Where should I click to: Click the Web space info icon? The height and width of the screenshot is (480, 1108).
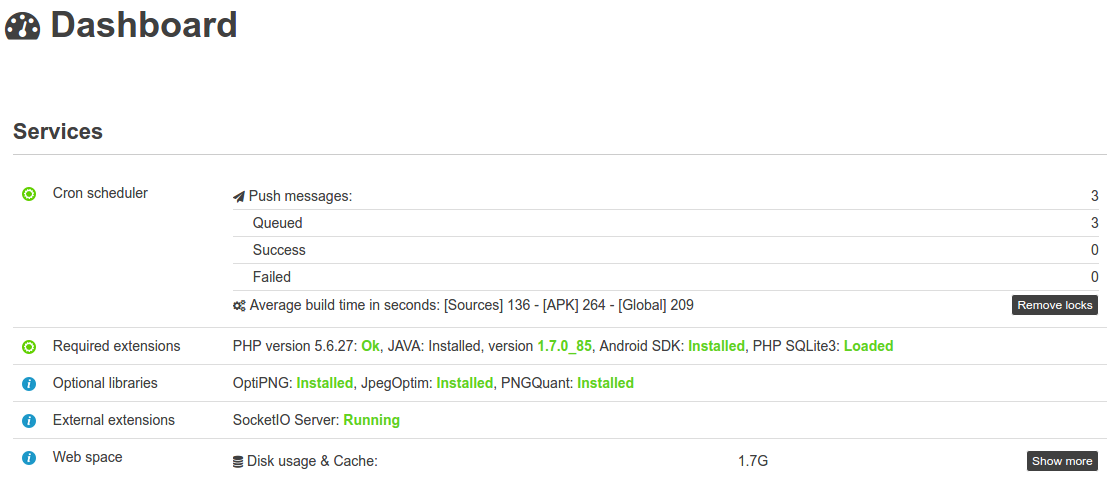pos(29,458)
